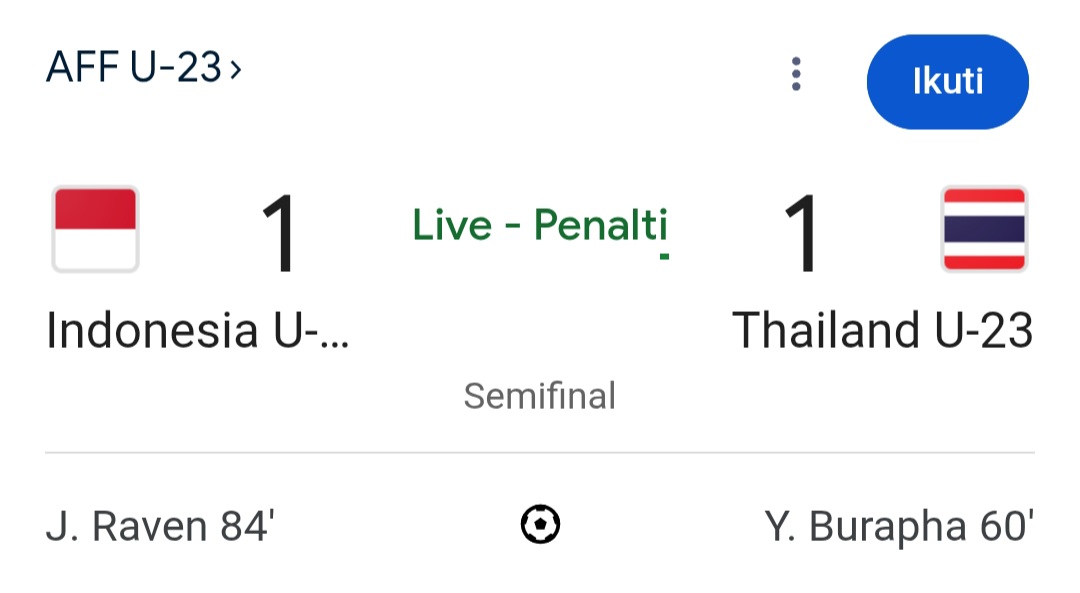This screenshot has width=1080, height=593.
Task: Expand the chevron beside AFF U-23
Action: [236, 69]
